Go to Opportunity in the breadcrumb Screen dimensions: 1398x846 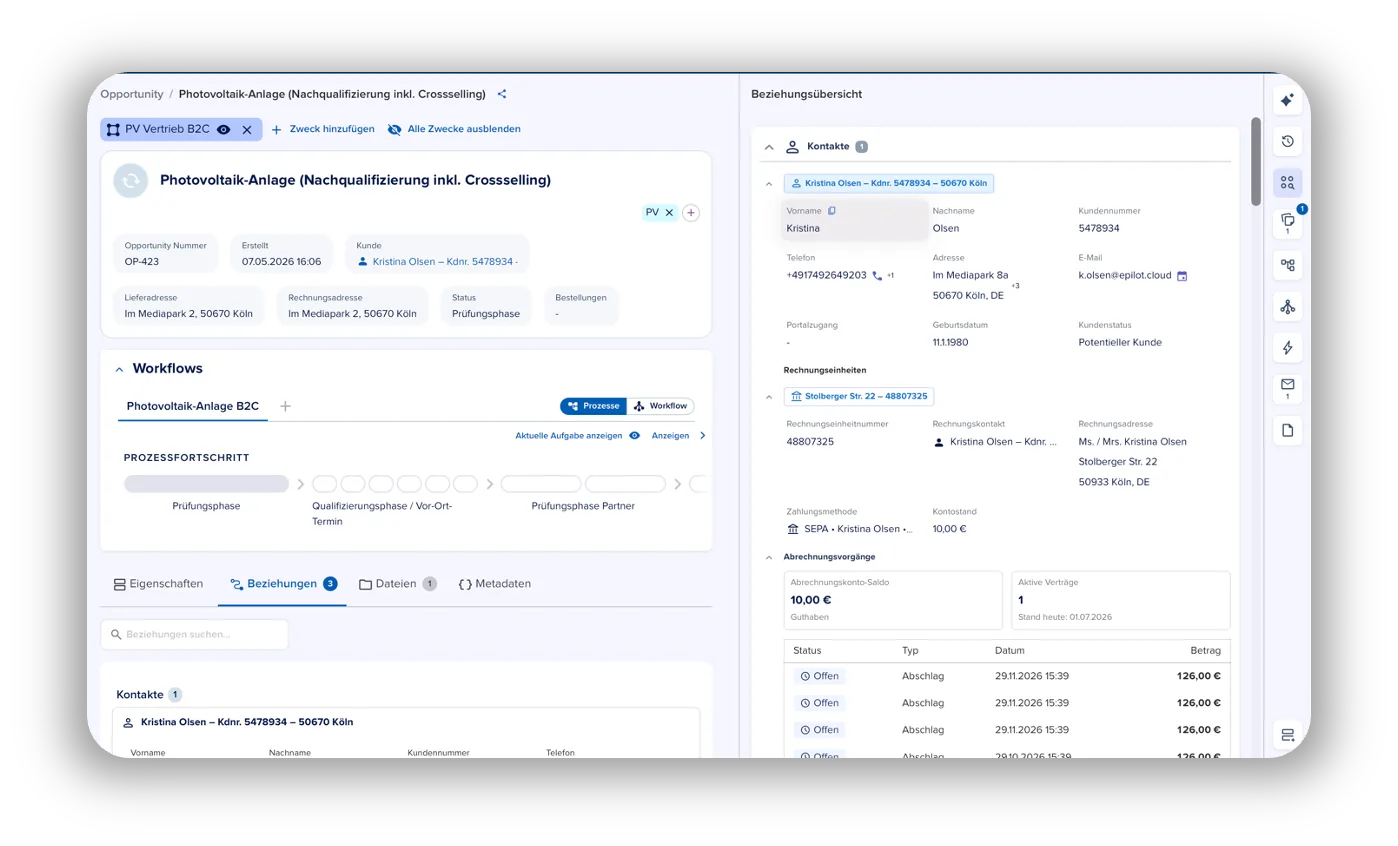131,94
